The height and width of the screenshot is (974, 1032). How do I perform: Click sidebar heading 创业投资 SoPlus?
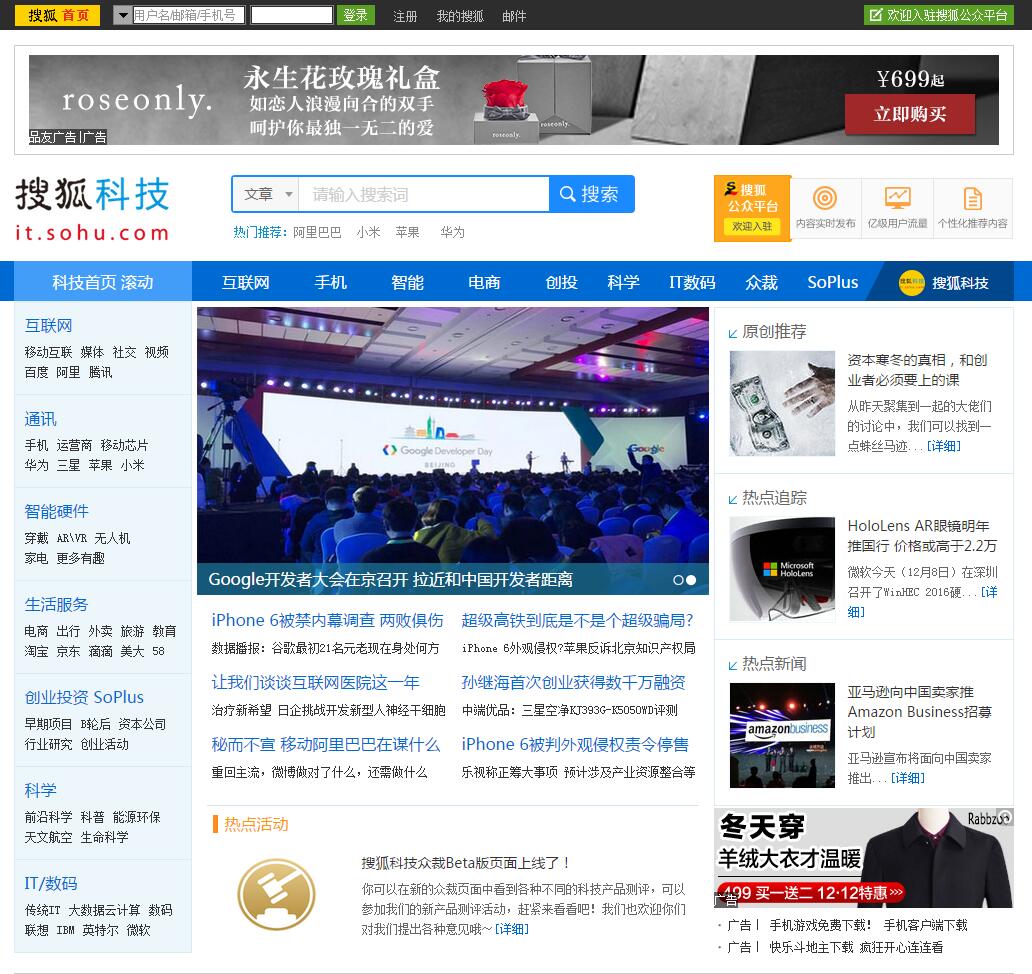tap(84, 698)
